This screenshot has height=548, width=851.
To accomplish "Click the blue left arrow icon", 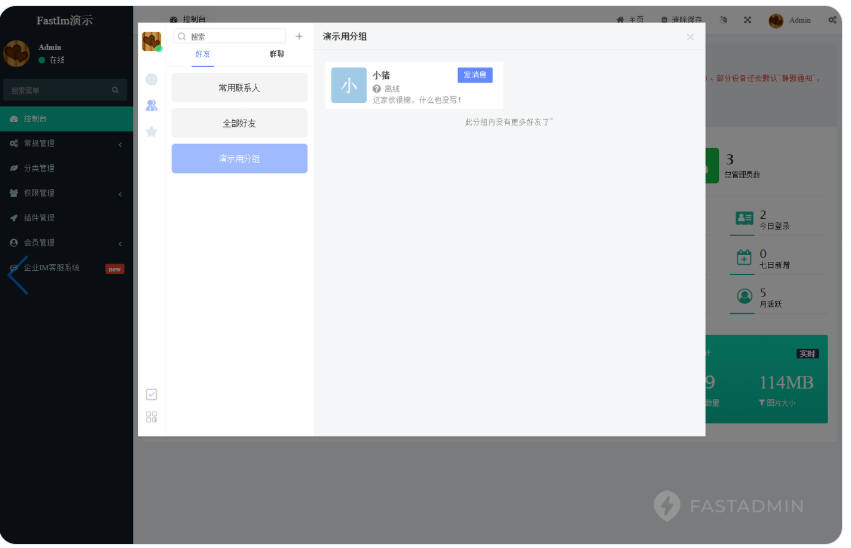I will 17,274.
